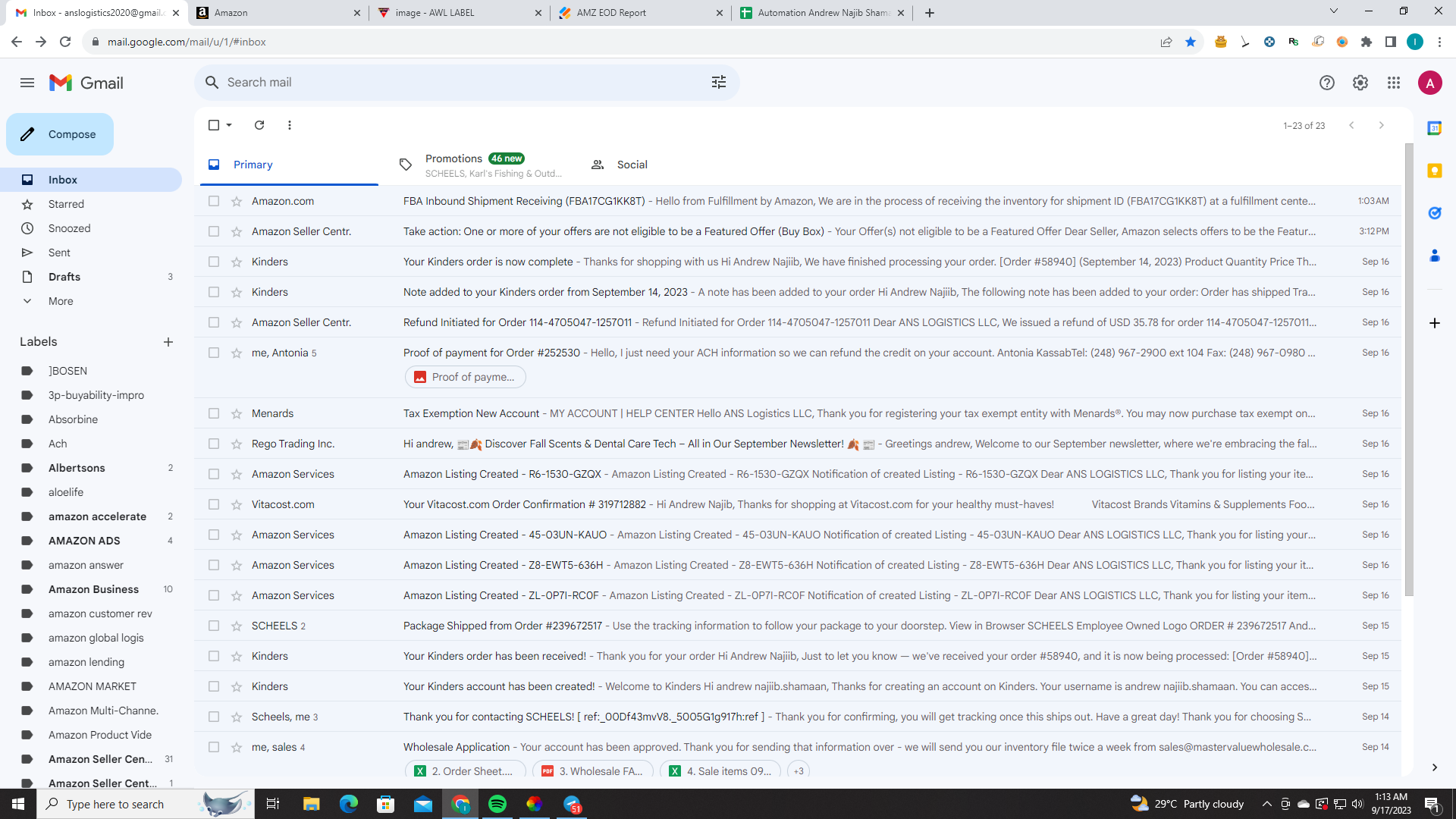
Task: Open Windows Start menu
Action: point(18,804)
